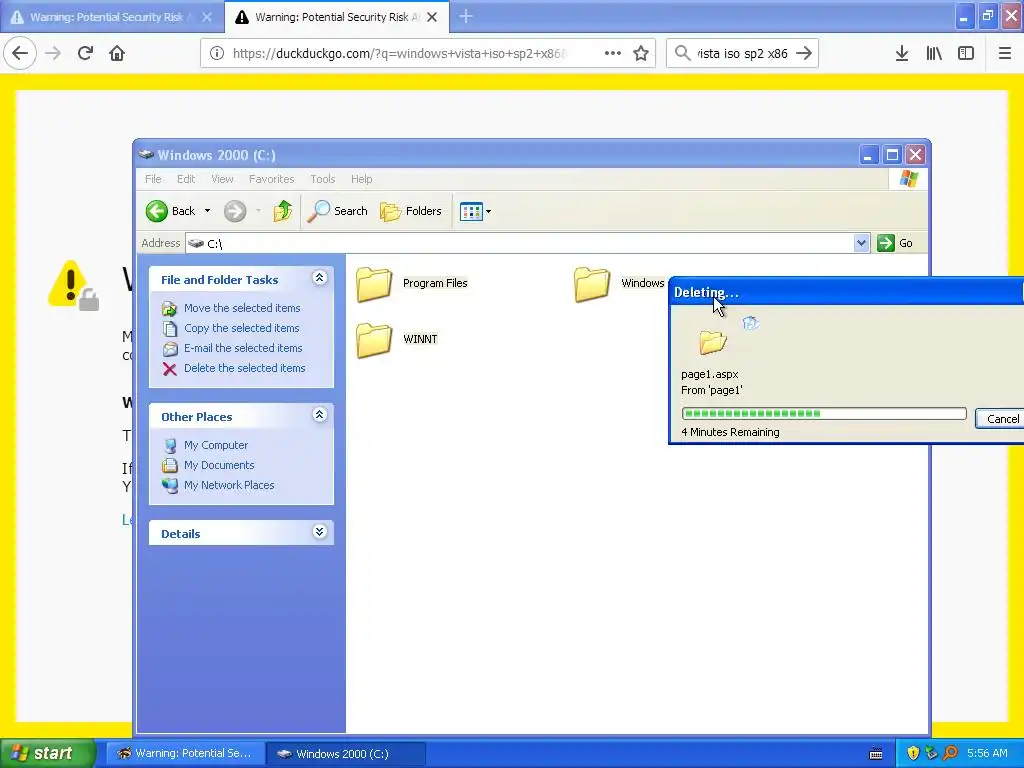Open a new Firefox tab

pyautogui.click(x=466, y=17)
